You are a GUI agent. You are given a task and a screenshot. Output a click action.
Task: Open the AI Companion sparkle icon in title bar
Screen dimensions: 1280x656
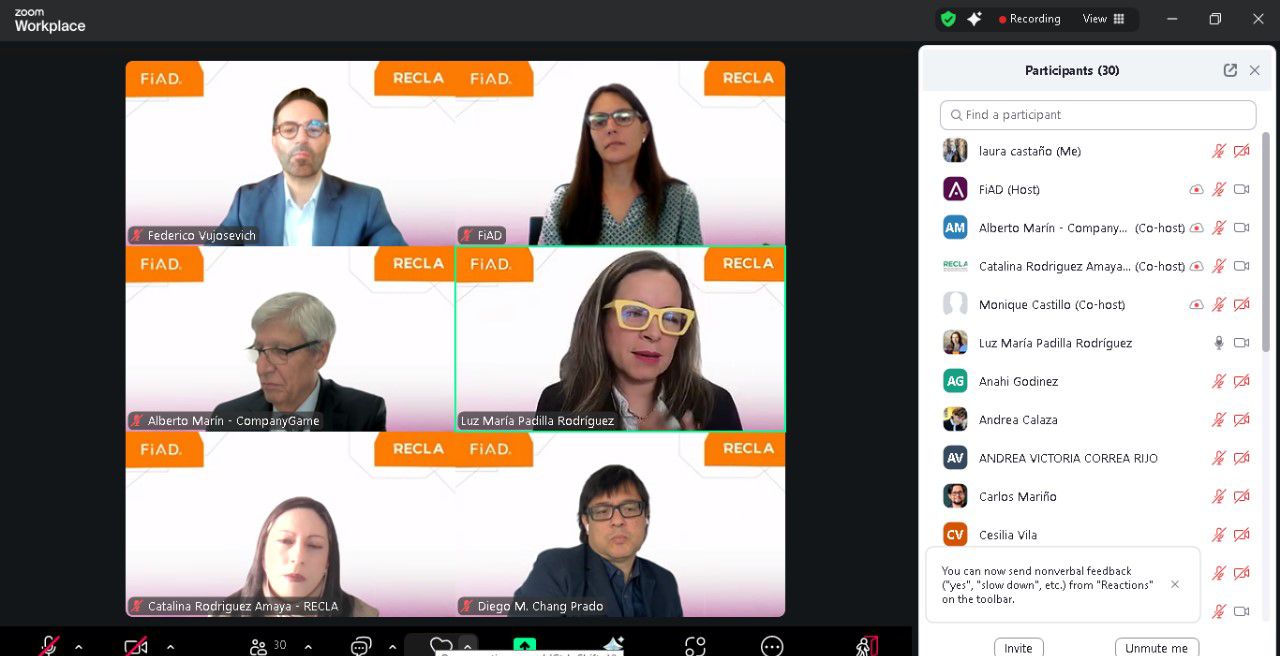(974, 19)
